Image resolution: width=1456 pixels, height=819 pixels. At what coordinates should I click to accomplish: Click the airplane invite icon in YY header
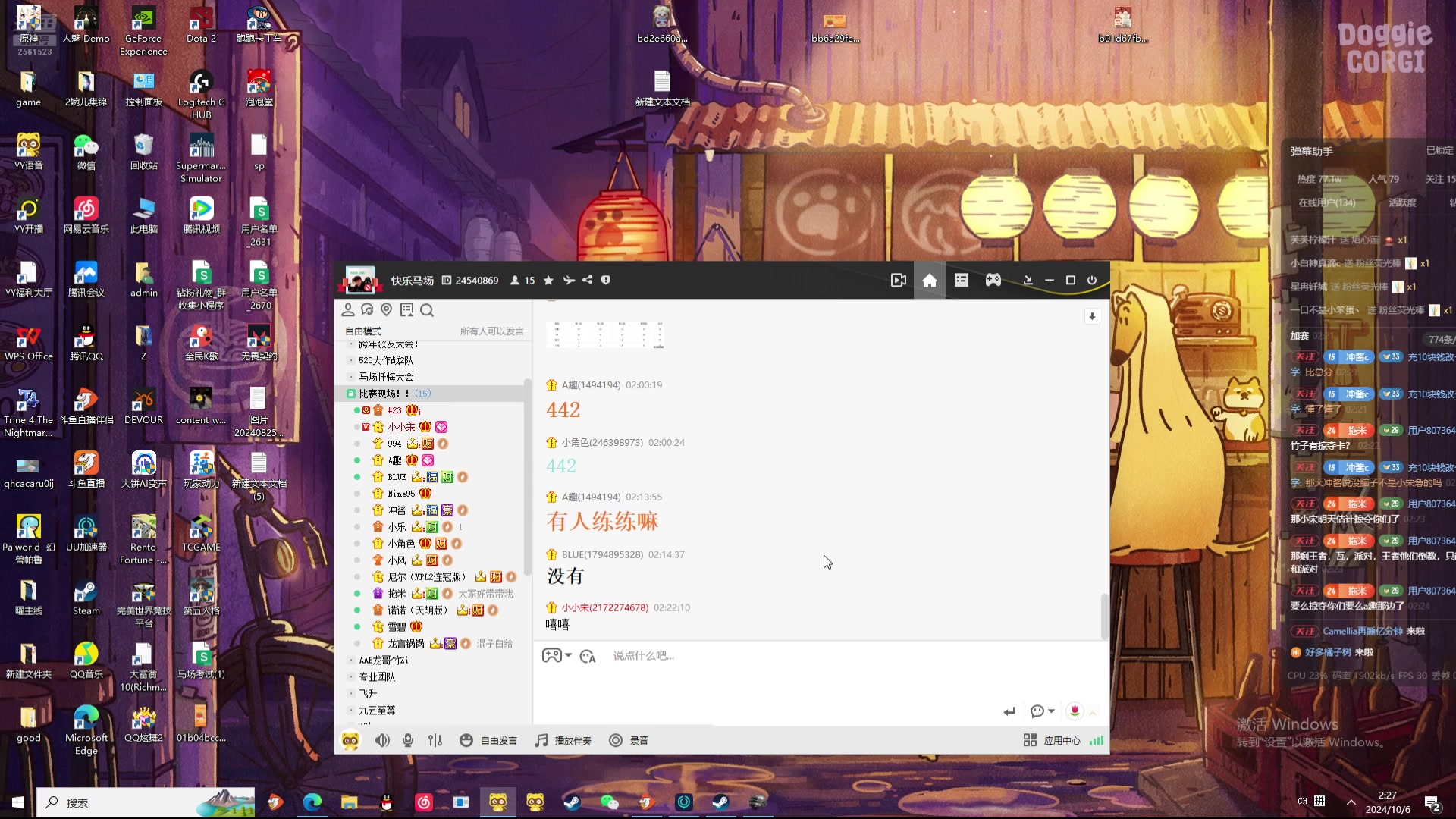pos(569,281)
